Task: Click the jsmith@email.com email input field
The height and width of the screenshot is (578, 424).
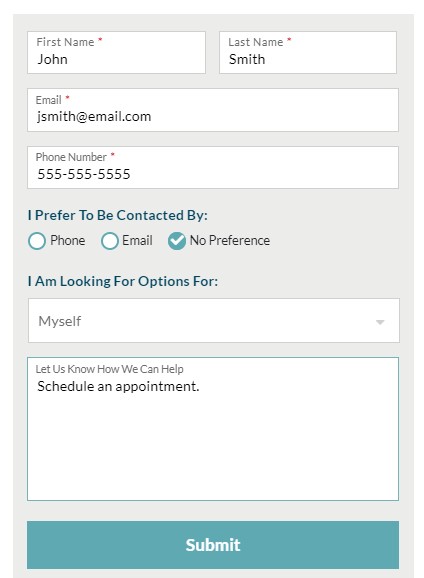Action: click(213, 110)
